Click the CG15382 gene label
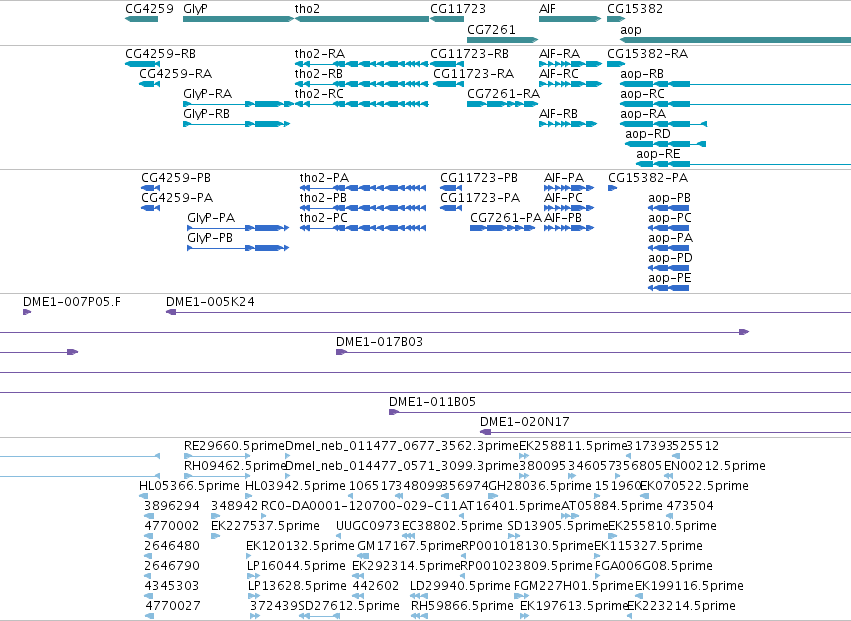This screenshot has height=621, width=851. coord(635,9)
